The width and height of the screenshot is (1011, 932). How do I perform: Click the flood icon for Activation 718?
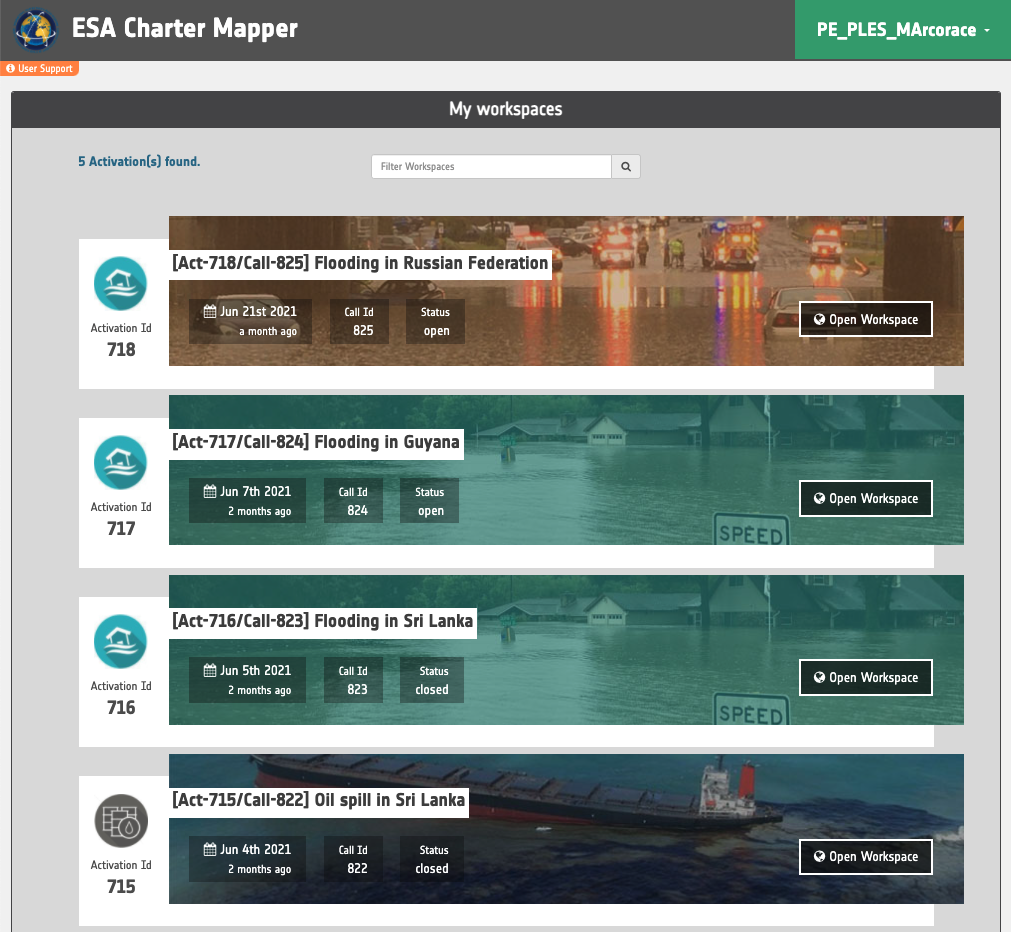(121, 284)
